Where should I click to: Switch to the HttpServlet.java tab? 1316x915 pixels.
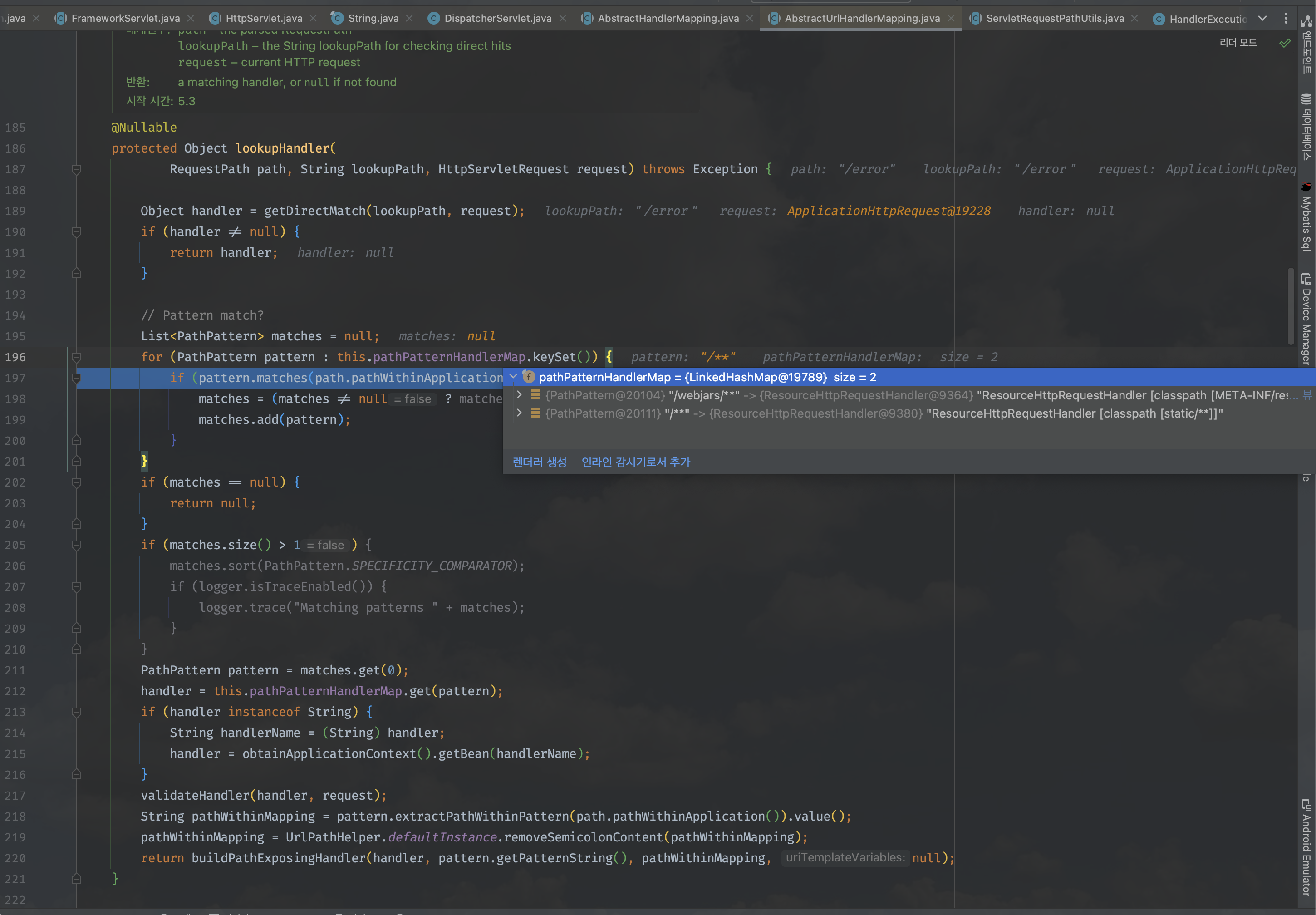tap(264, 18)
